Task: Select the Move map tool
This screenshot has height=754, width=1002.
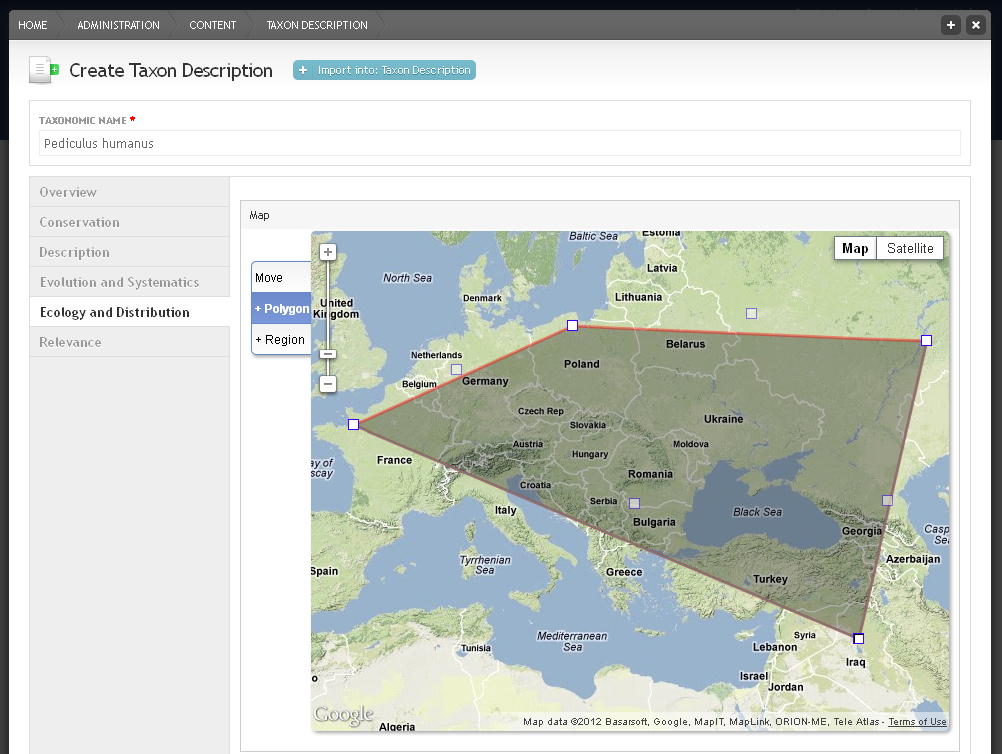Action: click(281, 277)
